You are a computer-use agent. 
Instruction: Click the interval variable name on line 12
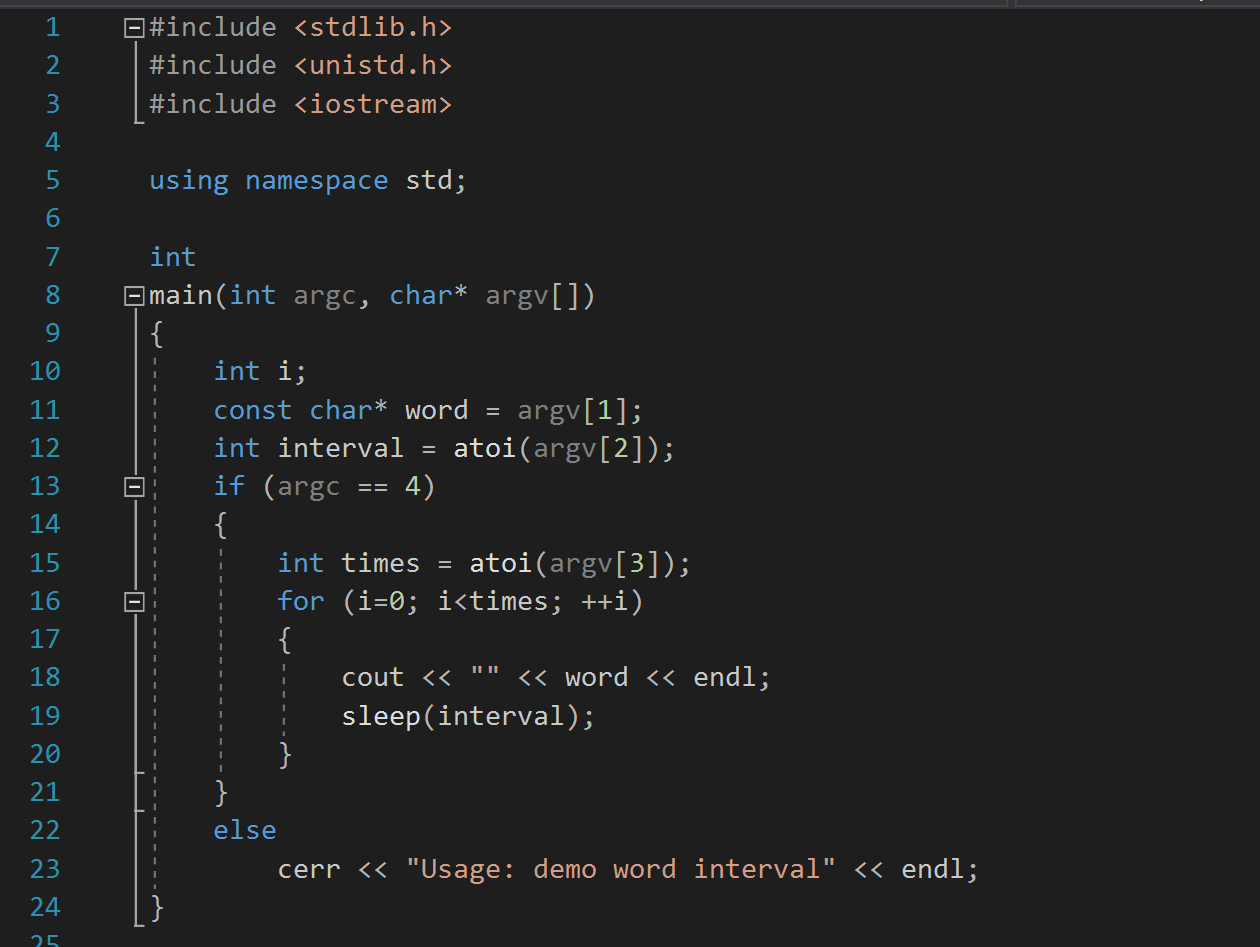(x=340, y=448)
